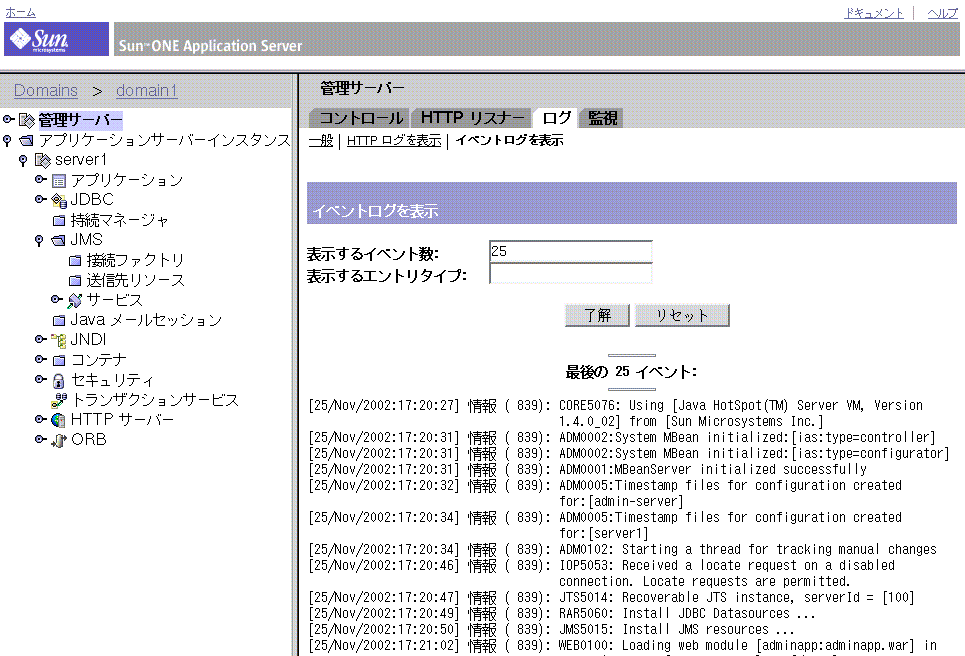Image resolution: width=965 pixels, height=656 pixels.
Task: Click the 了解 button
Action: [597, 315]
